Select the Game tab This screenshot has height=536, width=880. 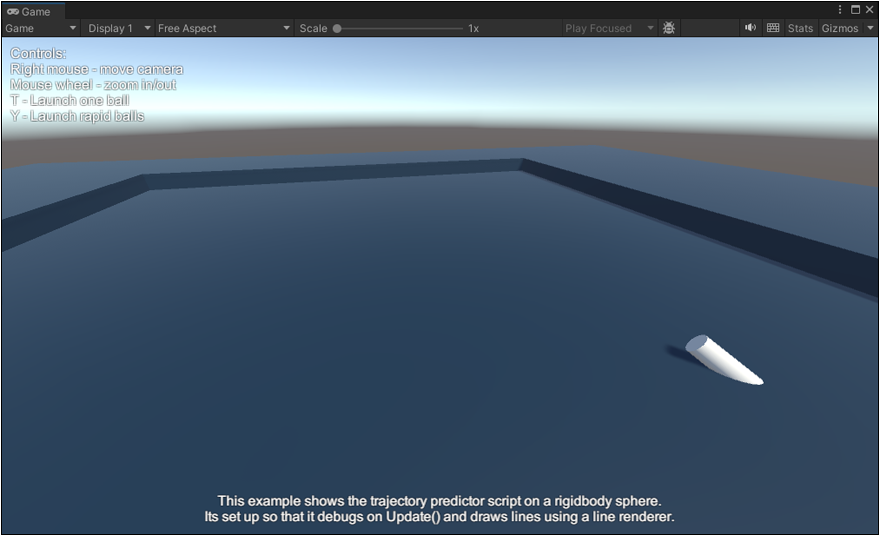[x=35, y=12]
